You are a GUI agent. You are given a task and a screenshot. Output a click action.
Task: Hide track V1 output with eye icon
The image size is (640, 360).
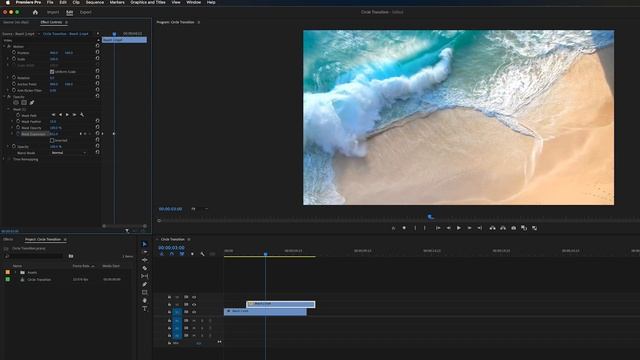tap(194, 312)
